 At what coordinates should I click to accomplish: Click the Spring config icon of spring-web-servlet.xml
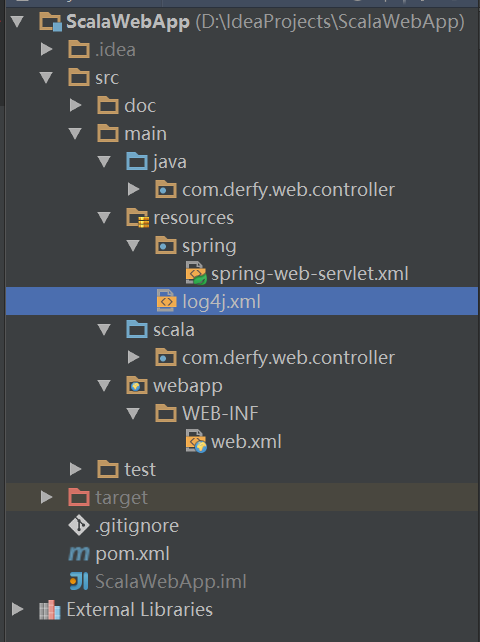click(196, 273)
